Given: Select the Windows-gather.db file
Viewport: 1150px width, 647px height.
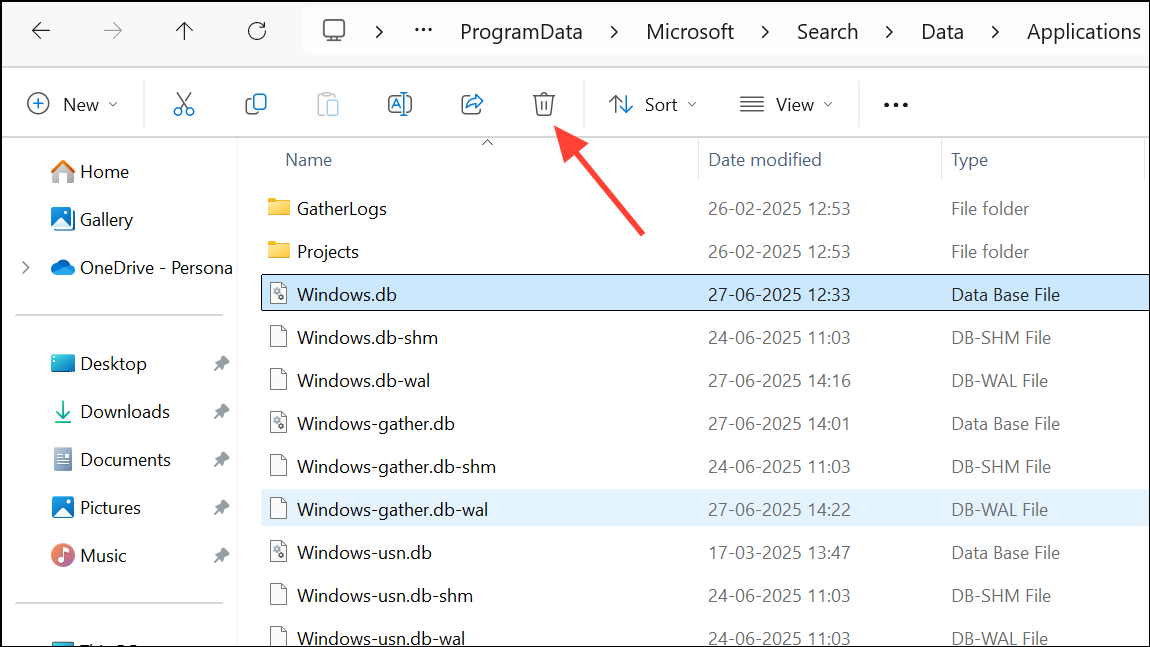Looking at the screenshot, I should pyautogui.click(x=376, y=424).
